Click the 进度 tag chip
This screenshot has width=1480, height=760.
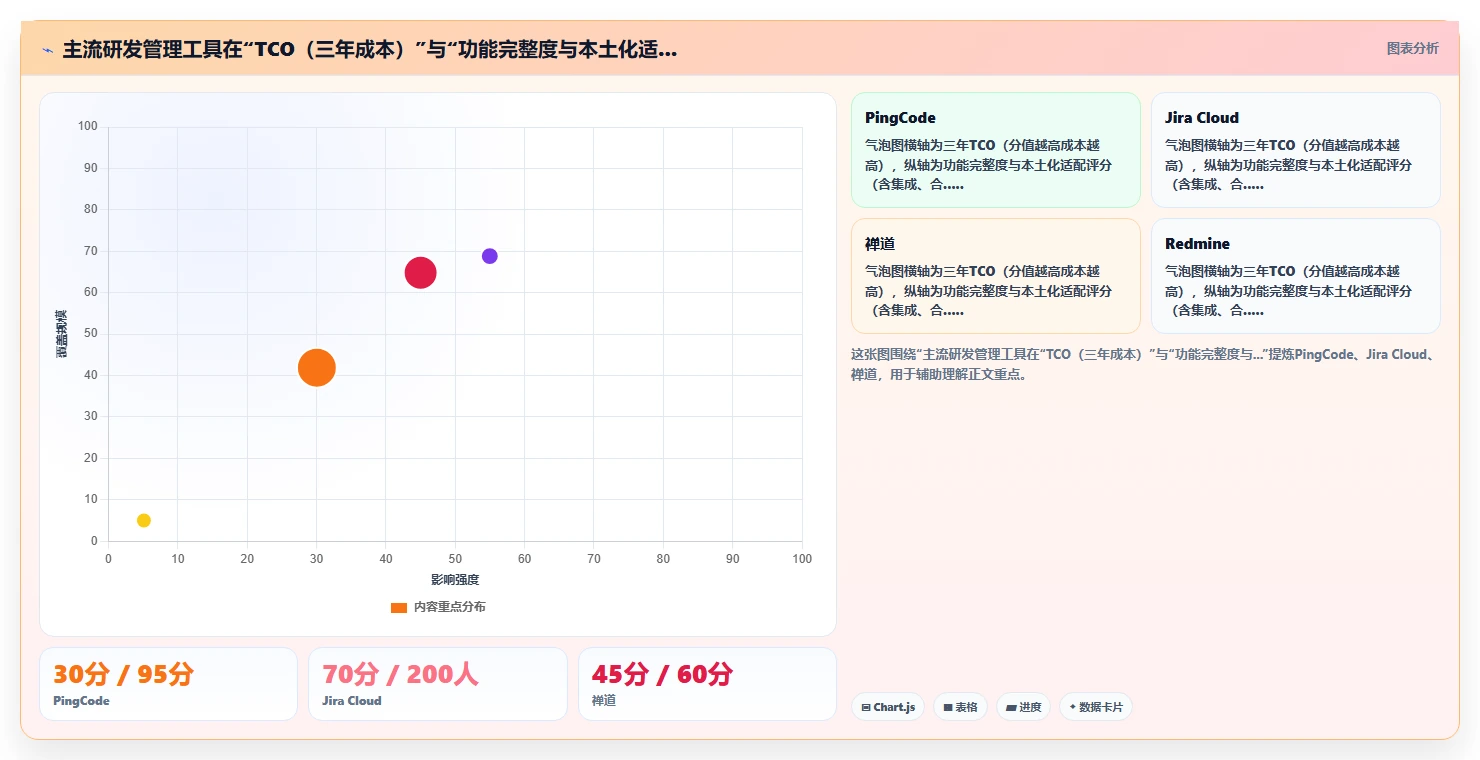[x=1023, y=707]
